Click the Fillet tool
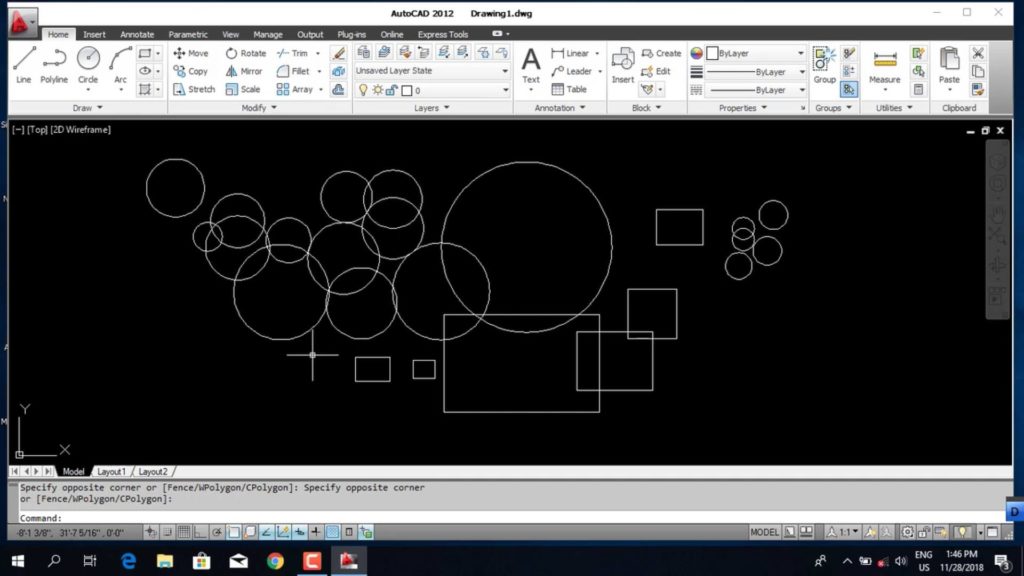 tap(293, 71)
